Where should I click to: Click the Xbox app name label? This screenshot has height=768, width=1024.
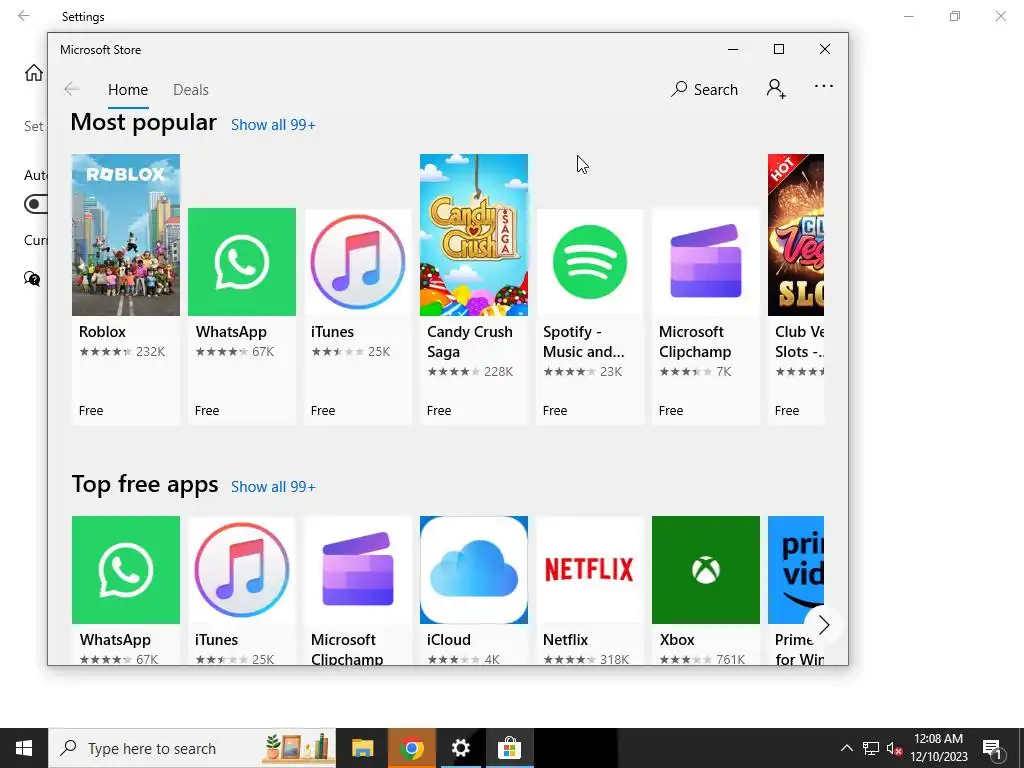(677, 640)
